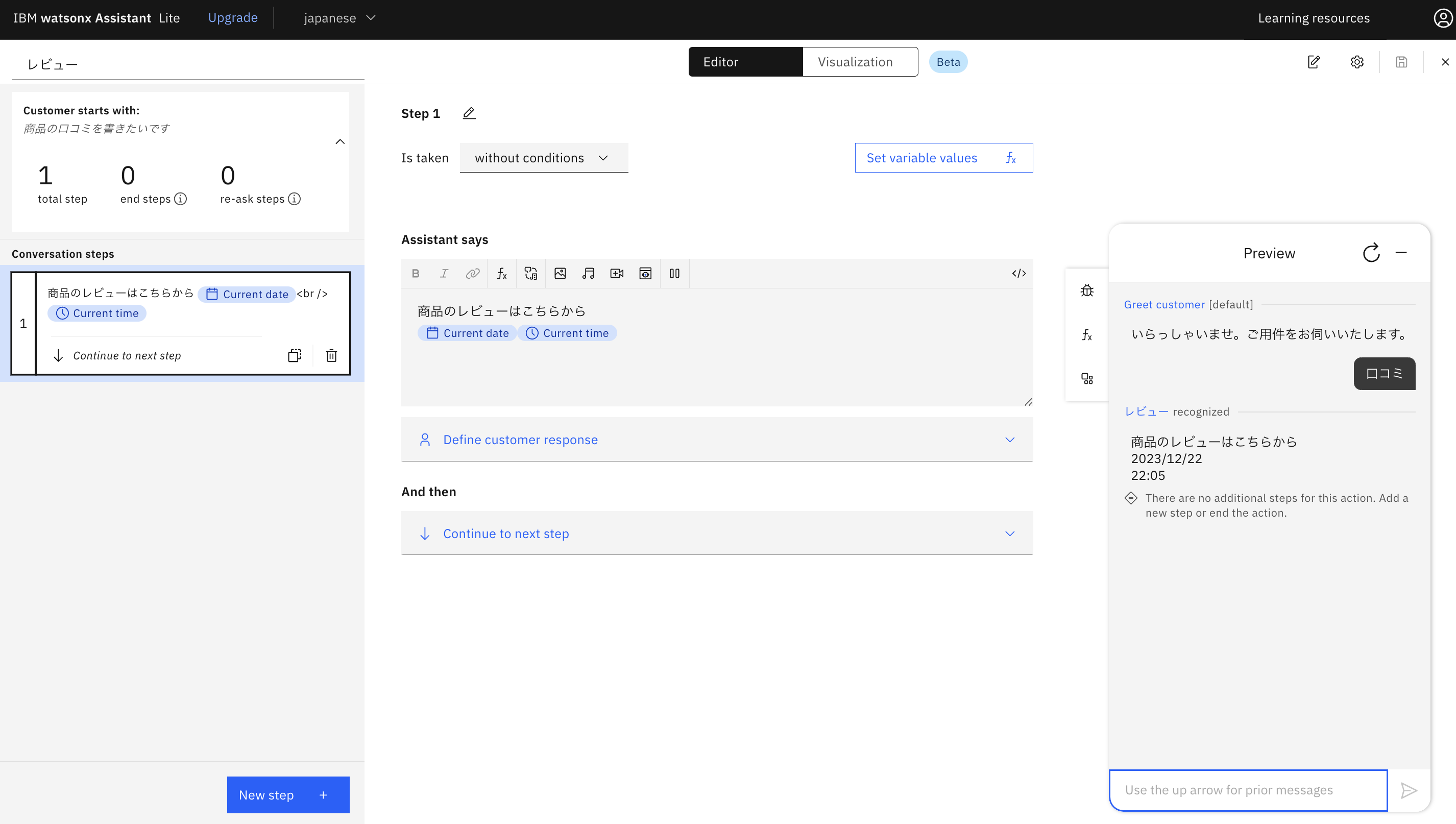This screenshot has height=824, width=1456.
Task: Open the 'without conditions' dropdown
Action: tap(543, 158)
